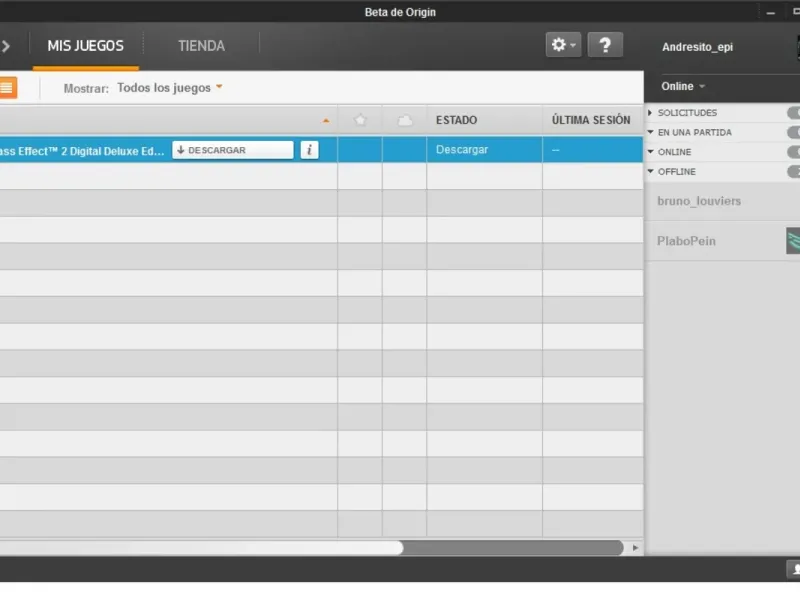Open the TIENDA tab

202,46
